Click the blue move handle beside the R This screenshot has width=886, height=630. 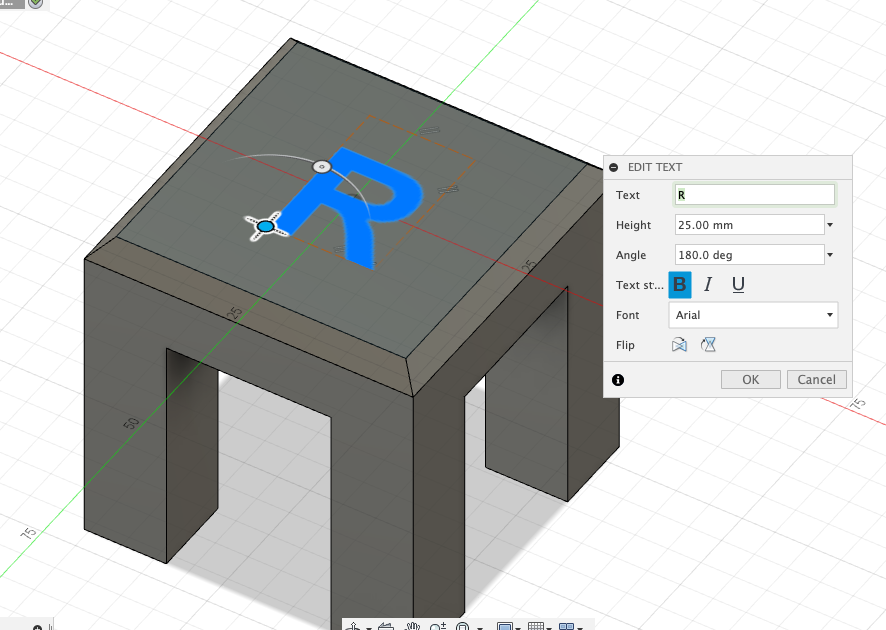tap(265, 227)
